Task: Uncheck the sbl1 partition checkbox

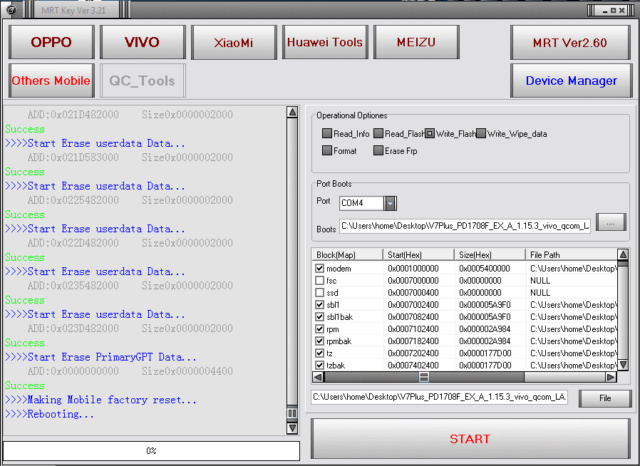Action: pos(320,305)
